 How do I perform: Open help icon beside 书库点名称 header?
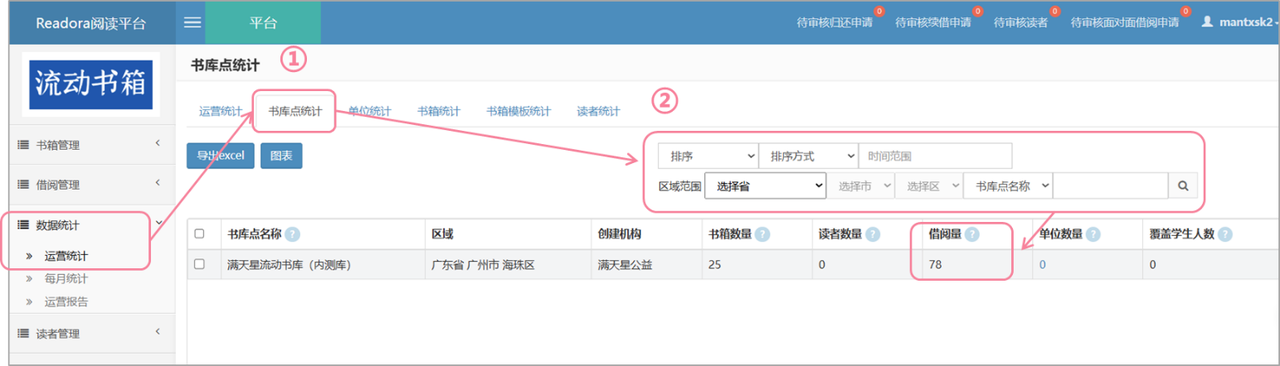coord(292,234)
